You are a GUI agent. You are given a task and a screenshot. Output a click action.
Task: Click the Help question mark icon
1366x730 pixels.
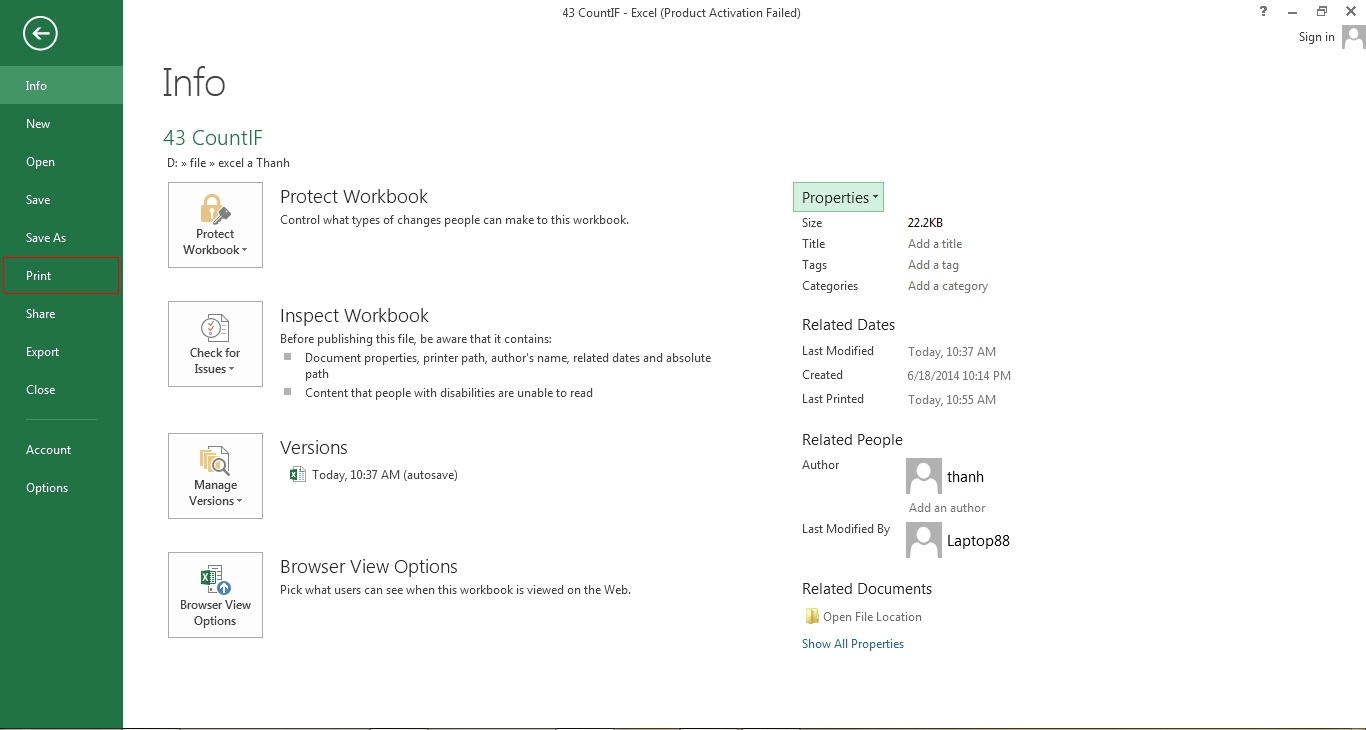pos(1264,12)
